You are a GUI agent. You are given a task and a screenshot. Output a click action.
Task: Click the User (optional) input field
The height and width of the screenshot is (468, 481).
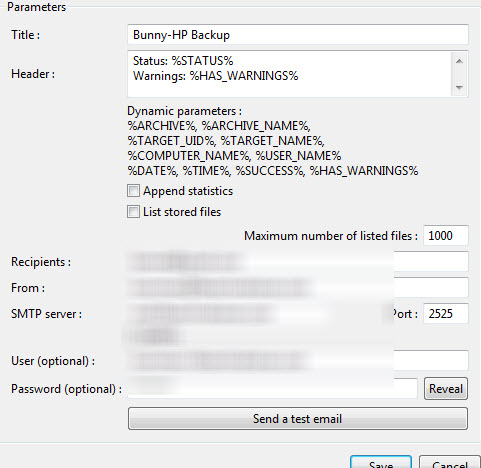pos(298,360)
